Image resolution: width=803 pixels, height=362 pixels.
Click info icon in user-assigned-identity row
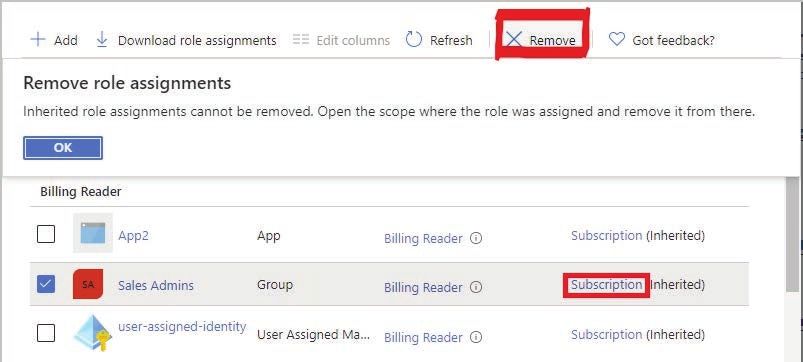point(476,337)
